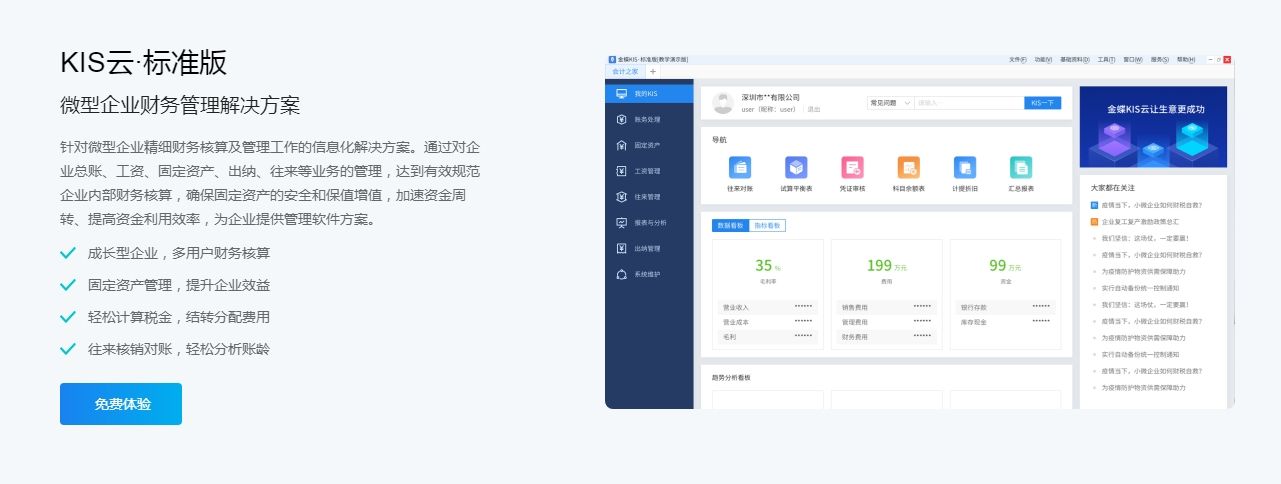The width and height of the screenshot is (1281, 484).
Task: Select 系统维护 text in the sidebar
Action: (x=647, y=274)
